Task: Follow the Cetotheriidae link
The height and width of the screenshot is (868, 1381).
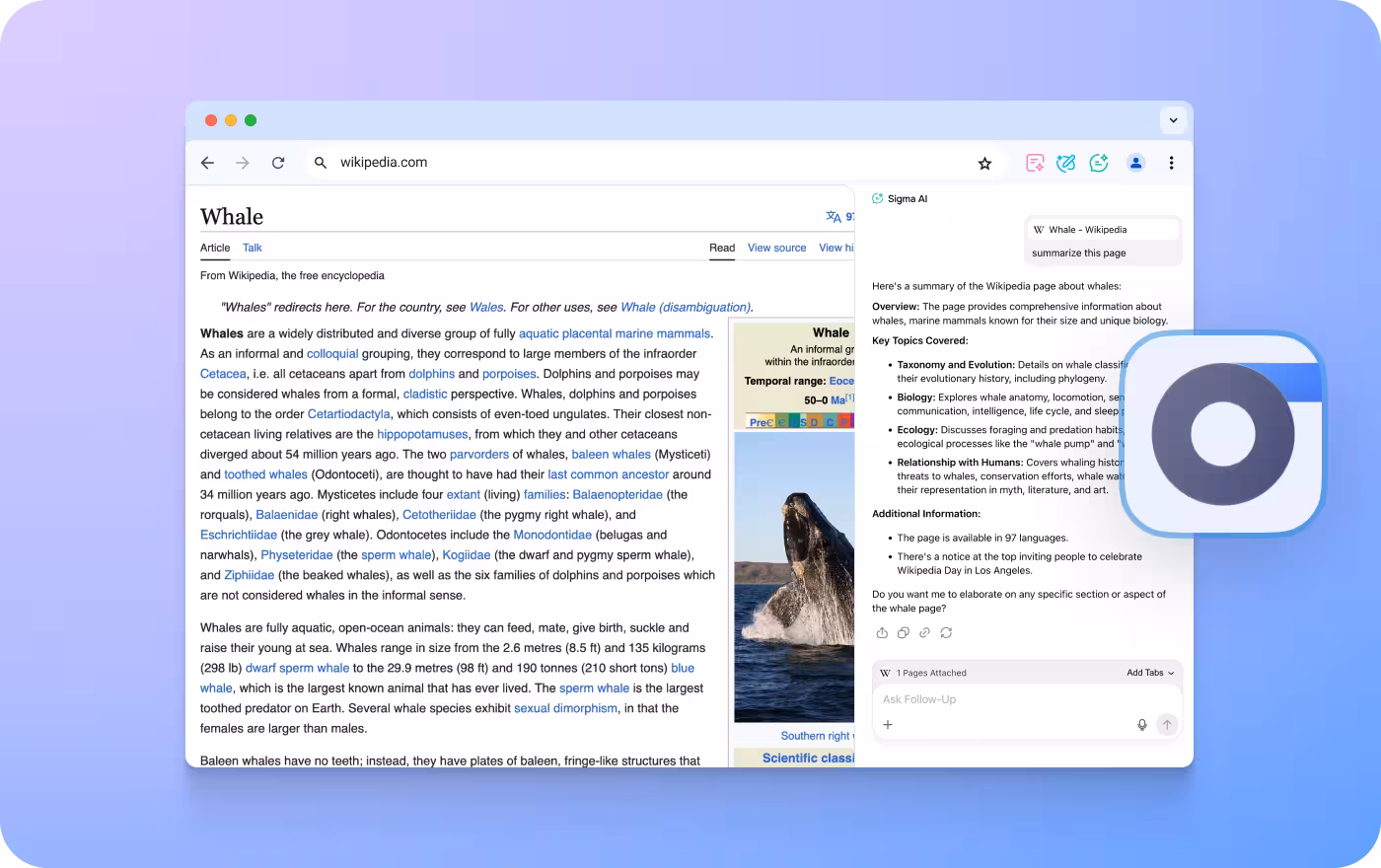Action: pos(439,515)
